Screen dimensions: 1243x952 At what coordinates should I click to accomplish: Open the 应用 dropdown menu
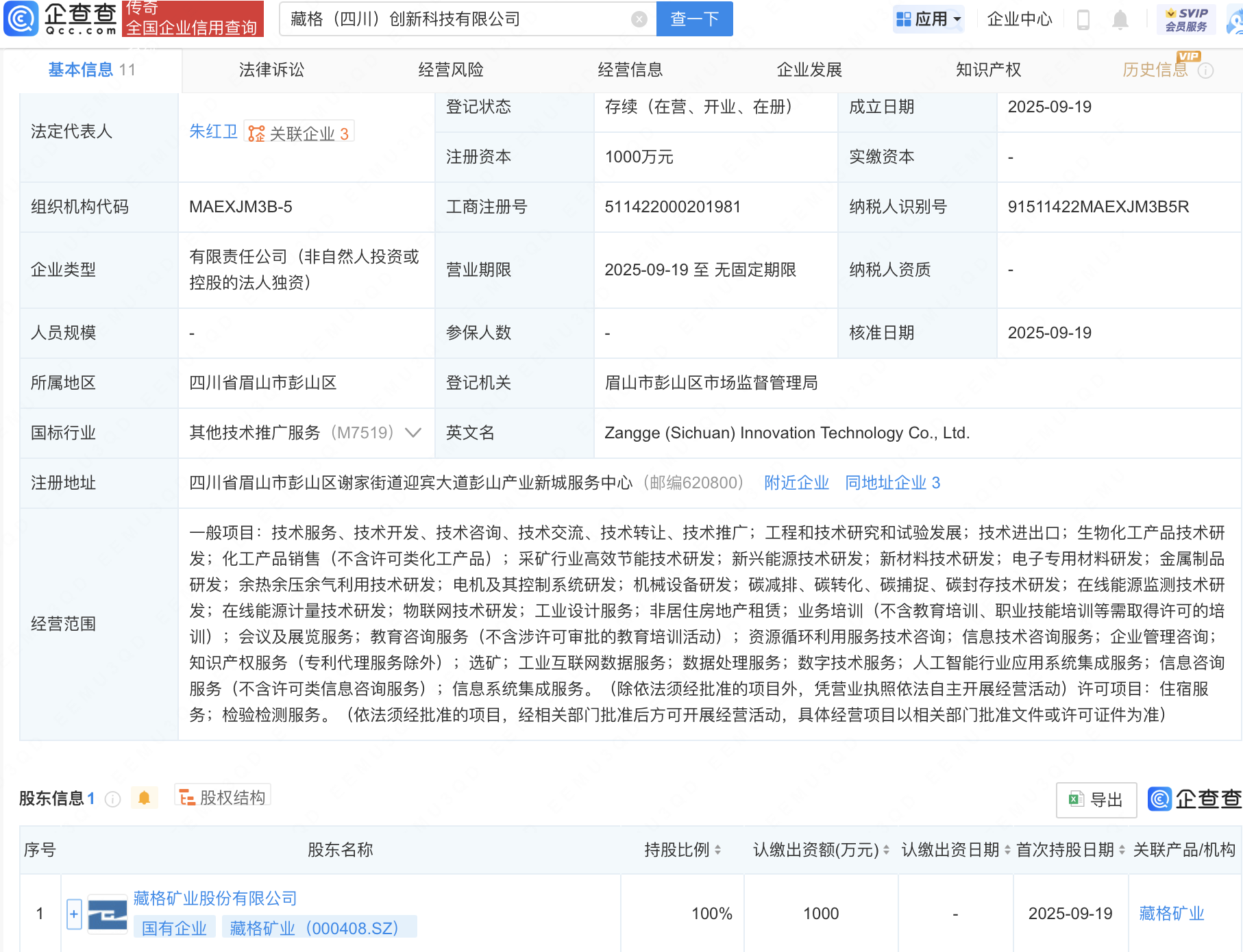tap(929, 19)
